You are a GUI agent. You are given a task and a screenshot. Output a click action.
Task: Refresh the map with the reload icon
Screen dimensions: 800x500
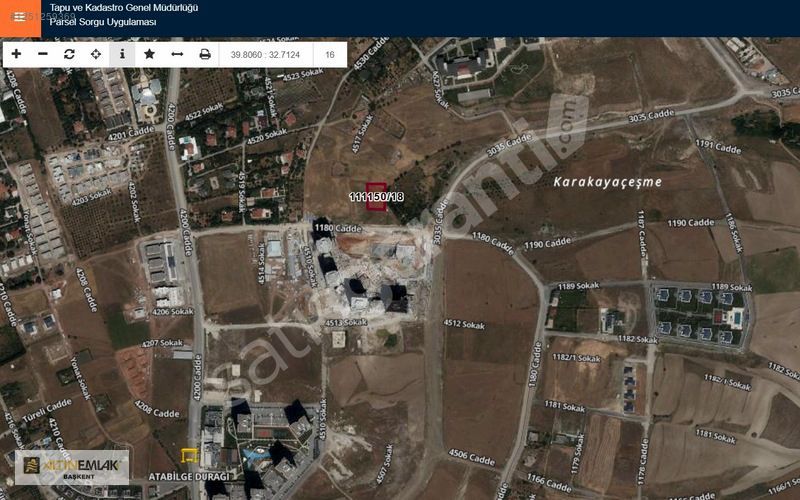tap(69, 54)
